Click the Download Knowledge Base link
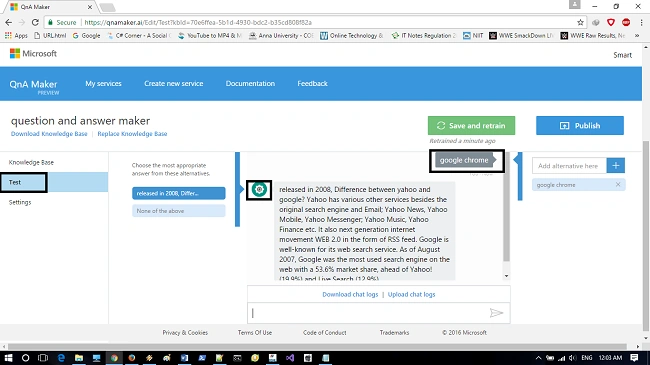Viewport: 650px width, 365px height. pyautogui.click(x=49, y=134)
